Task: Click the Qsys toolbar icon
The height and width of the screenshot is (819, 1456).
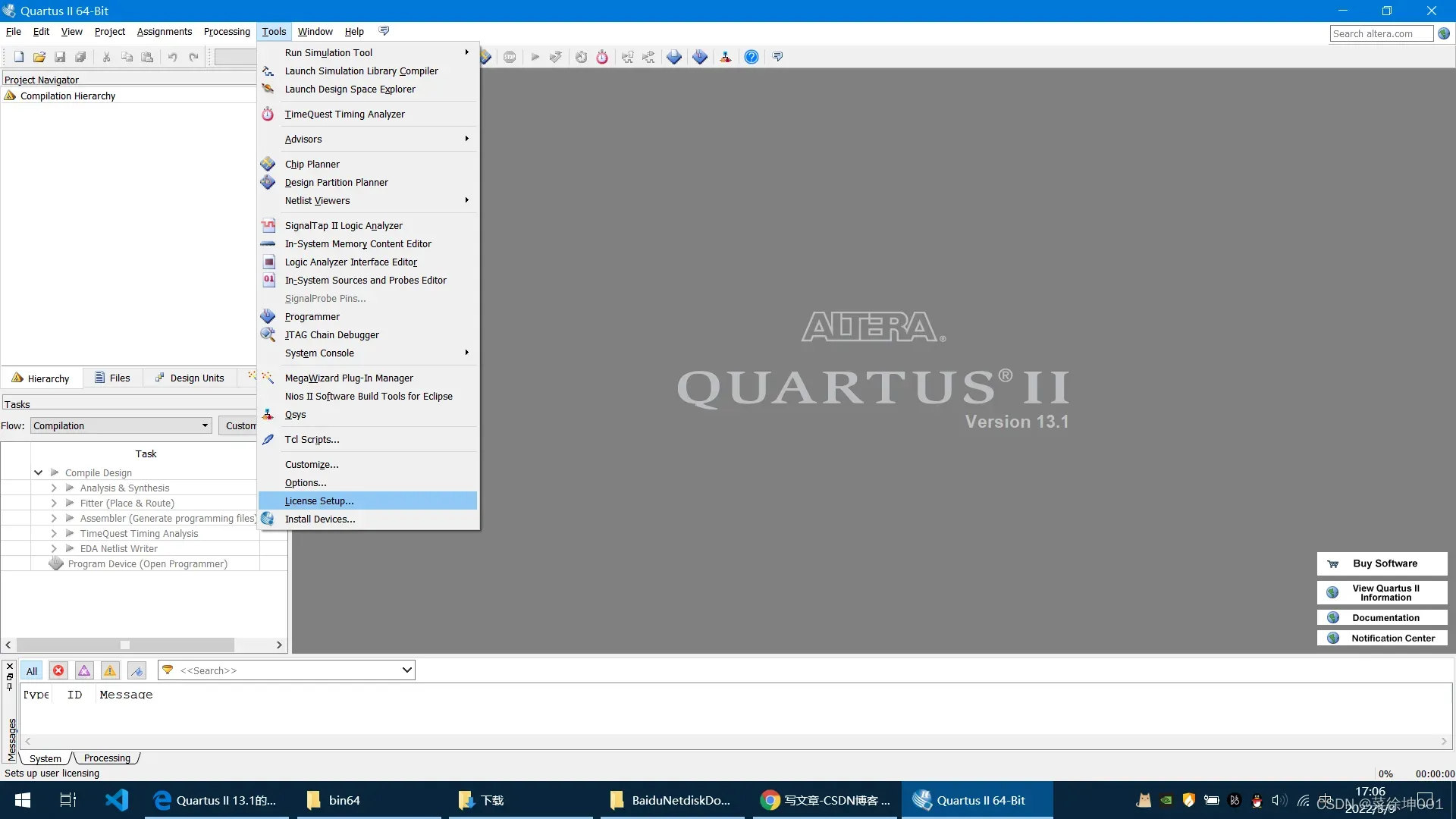Action: 726,57
